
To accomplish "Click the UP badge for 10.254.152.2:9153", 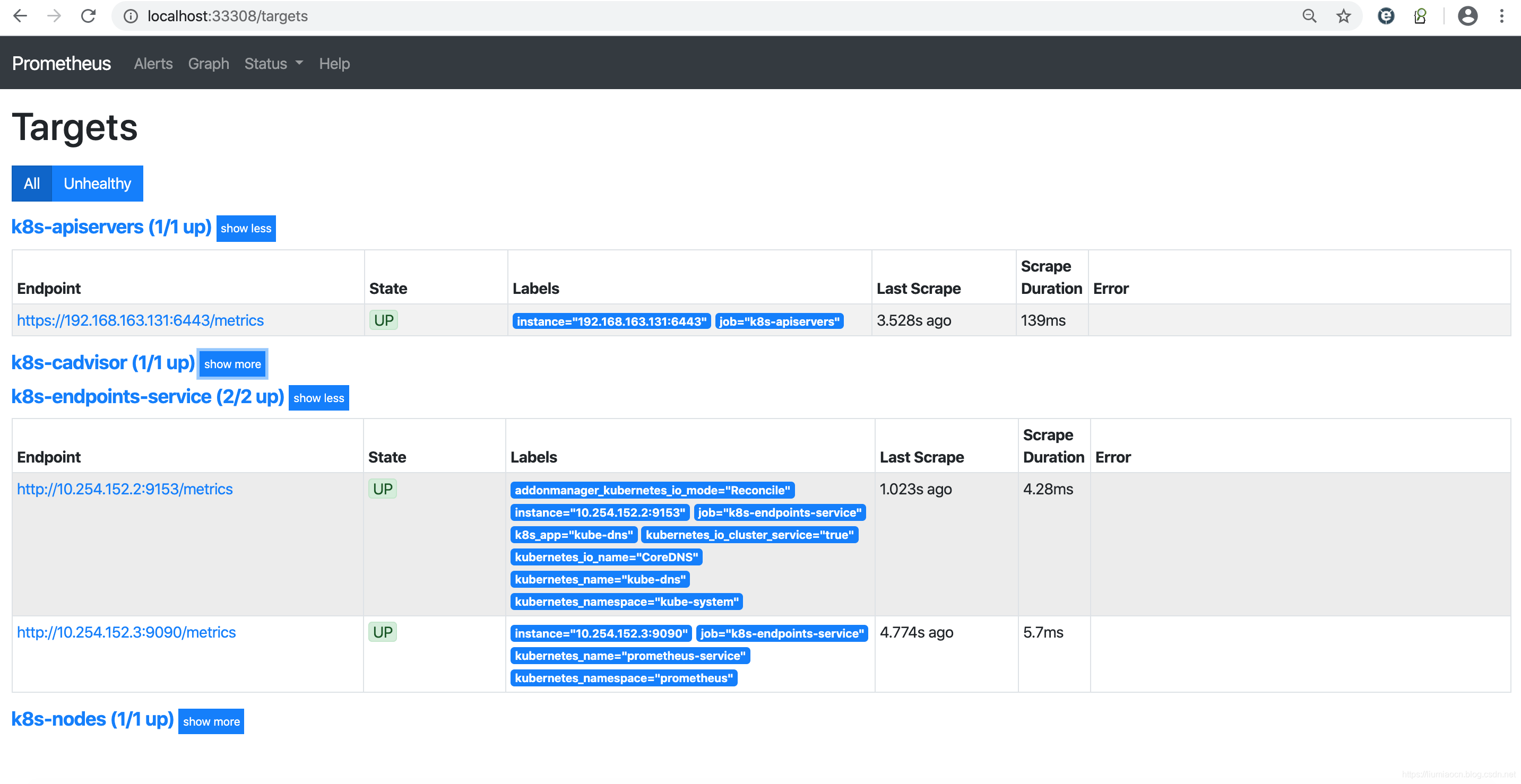I will 382,489.
